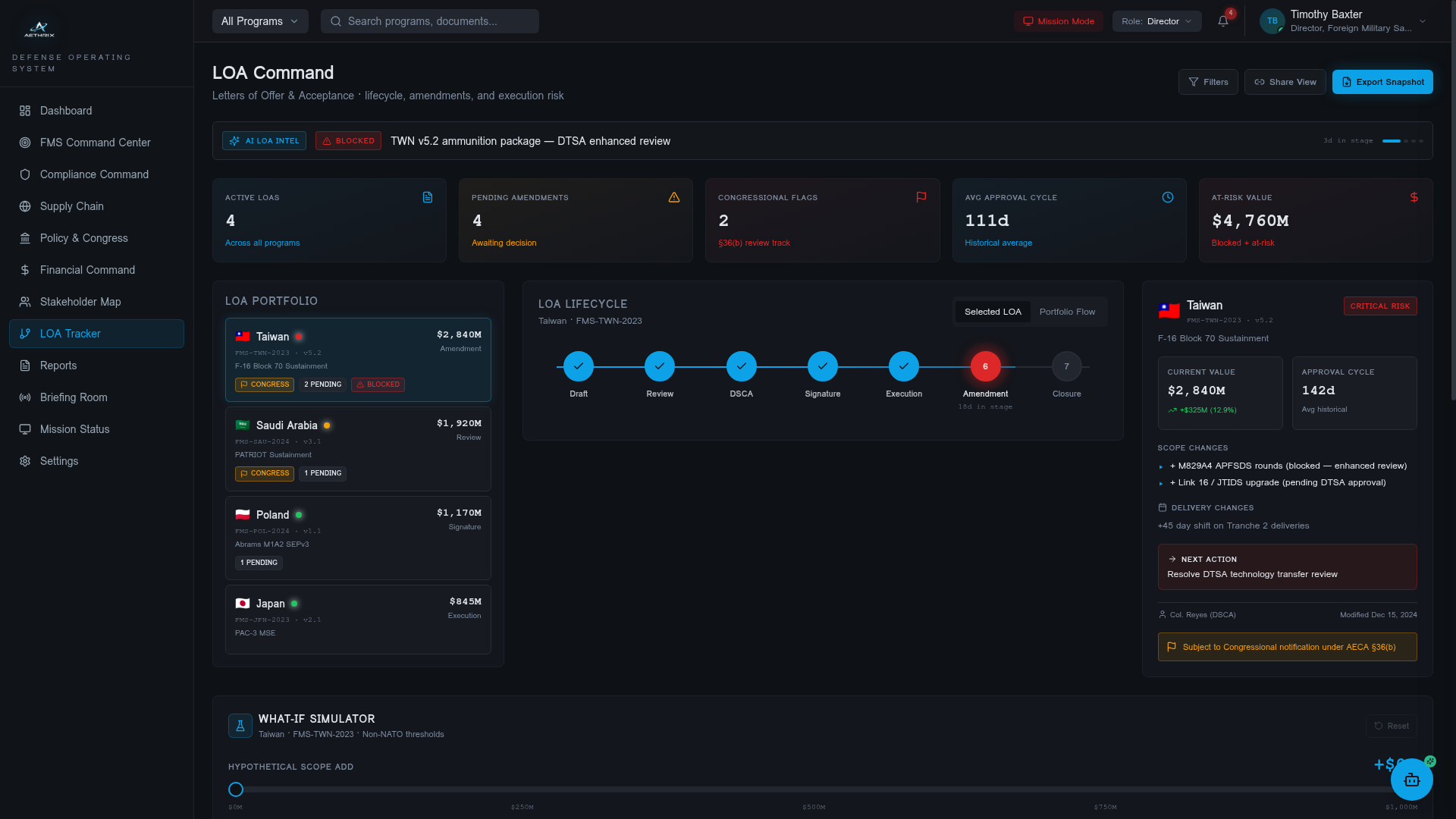Expand the All Programs dropdown
Viewport: 1456px width, 819px height.
pyautogui.click(x=260, y=21)
